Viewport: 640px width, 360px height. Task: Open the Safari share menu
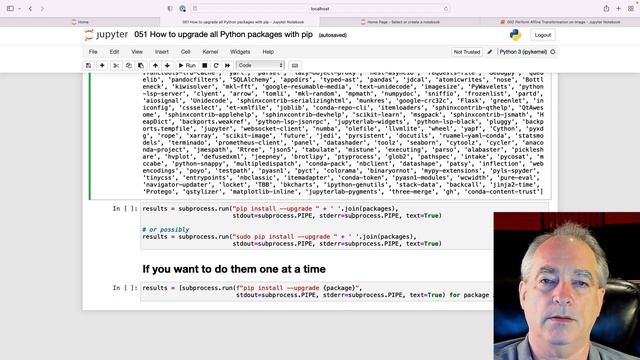(x=606, y=9)
